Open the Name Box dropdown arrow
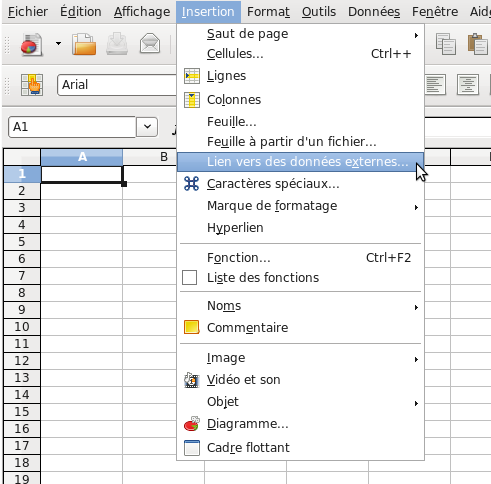Viewport: 491px width, 484px height. pos(147,127)
